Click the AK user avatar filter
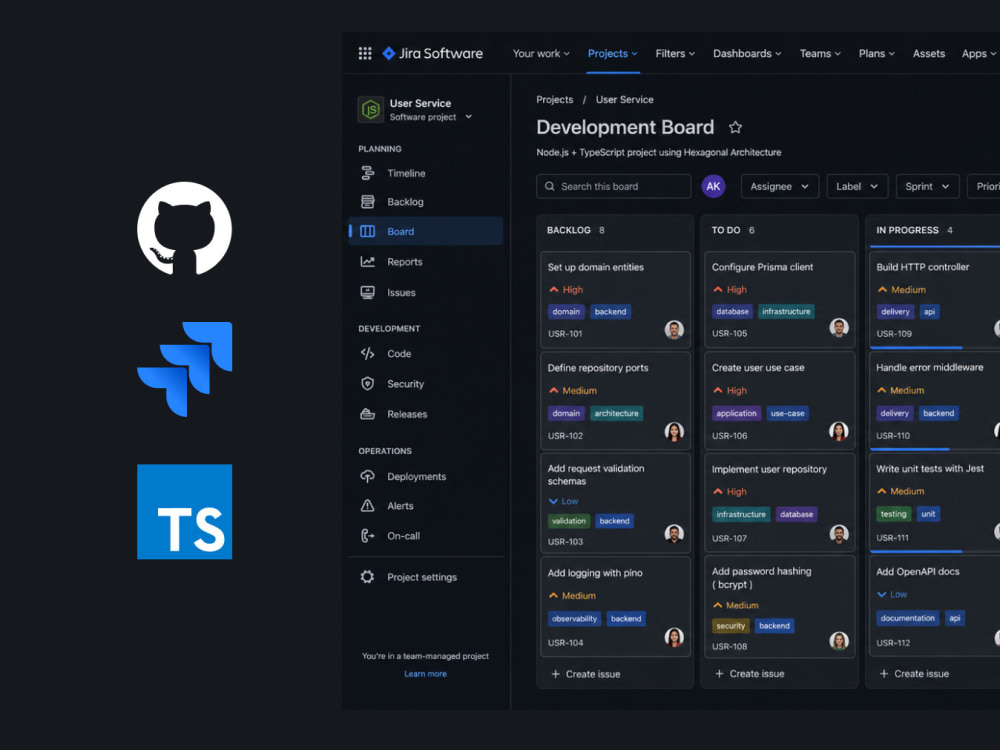Viewport: 1000px width, 750px height. pos(713,186)
